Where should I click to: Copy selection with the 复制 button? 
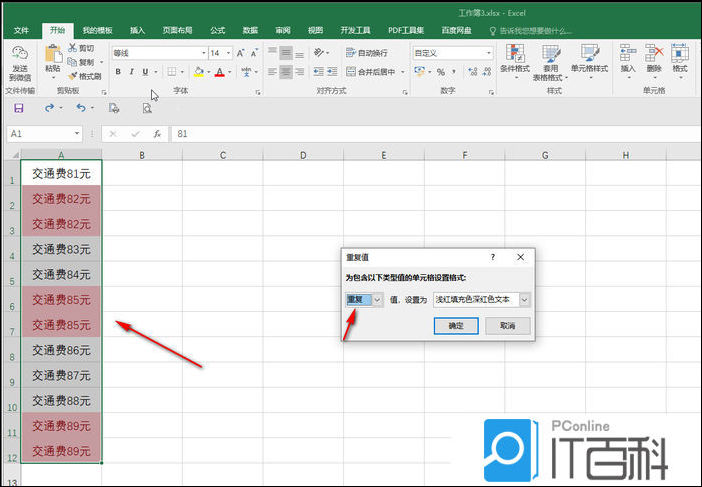81,62
